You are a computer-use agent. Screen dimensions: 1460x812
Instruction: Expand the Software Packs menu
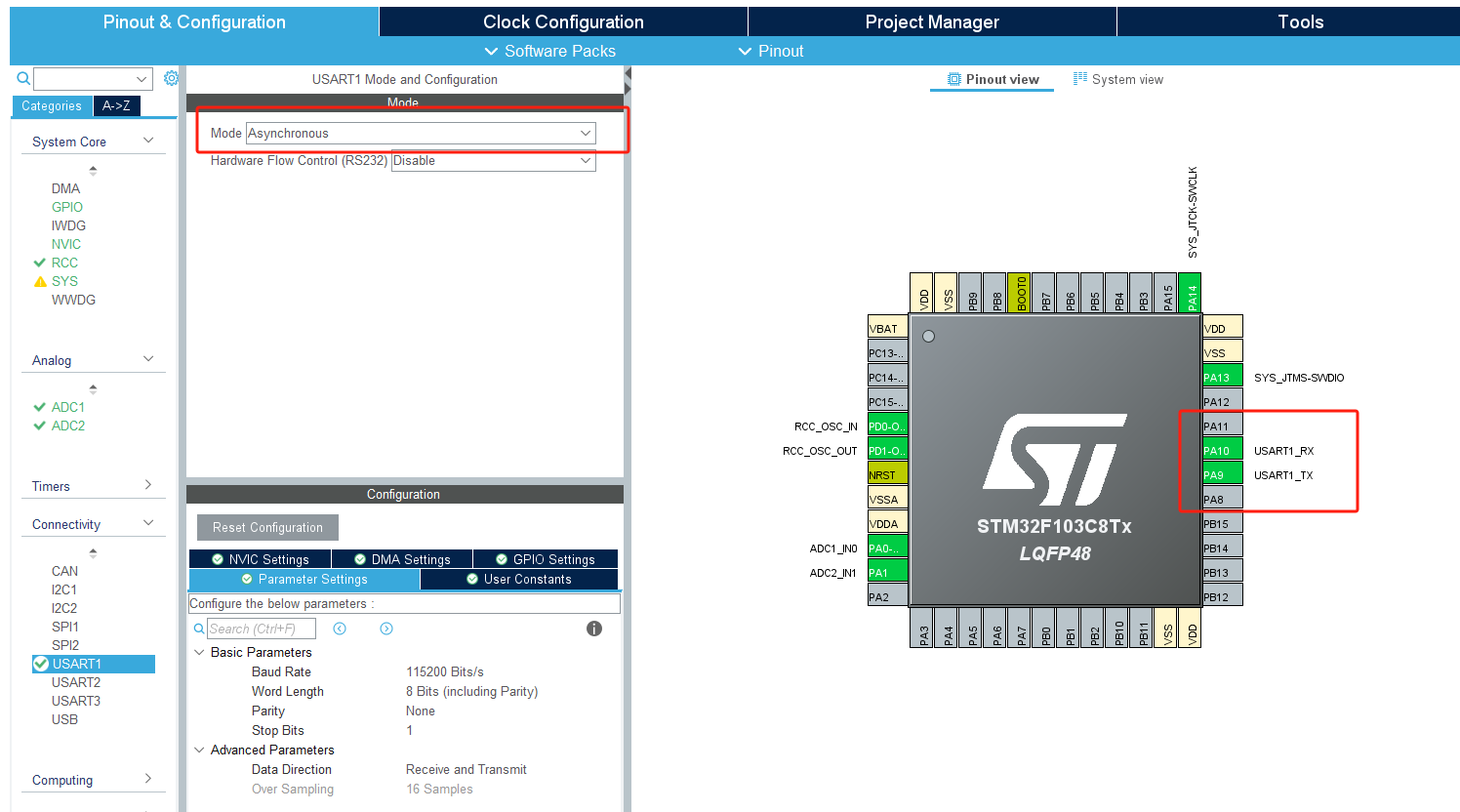(x=549, y=51)
